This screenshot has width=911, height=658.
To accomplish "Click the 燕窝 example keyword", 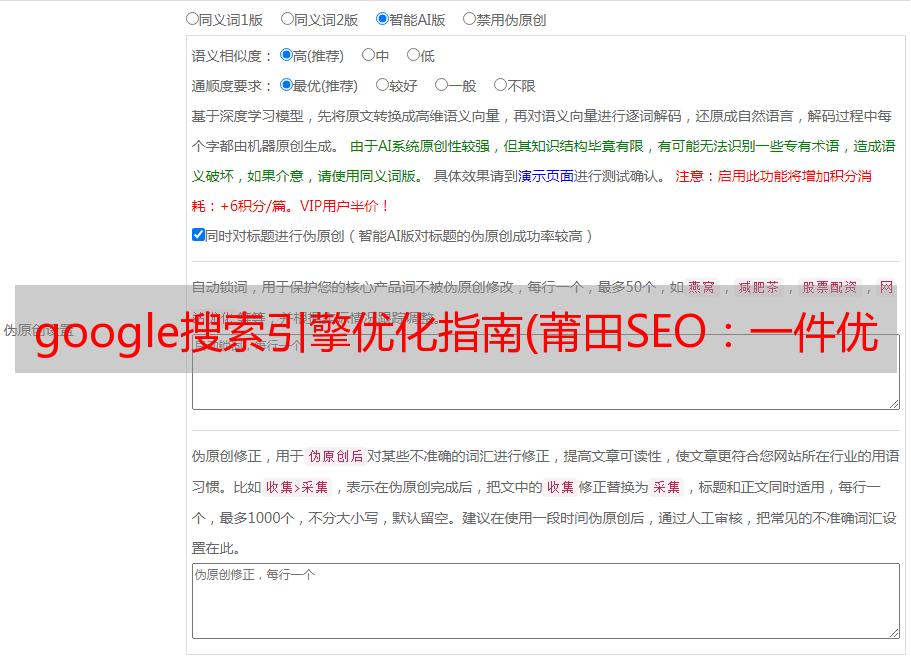I will [x=702, y=287].
